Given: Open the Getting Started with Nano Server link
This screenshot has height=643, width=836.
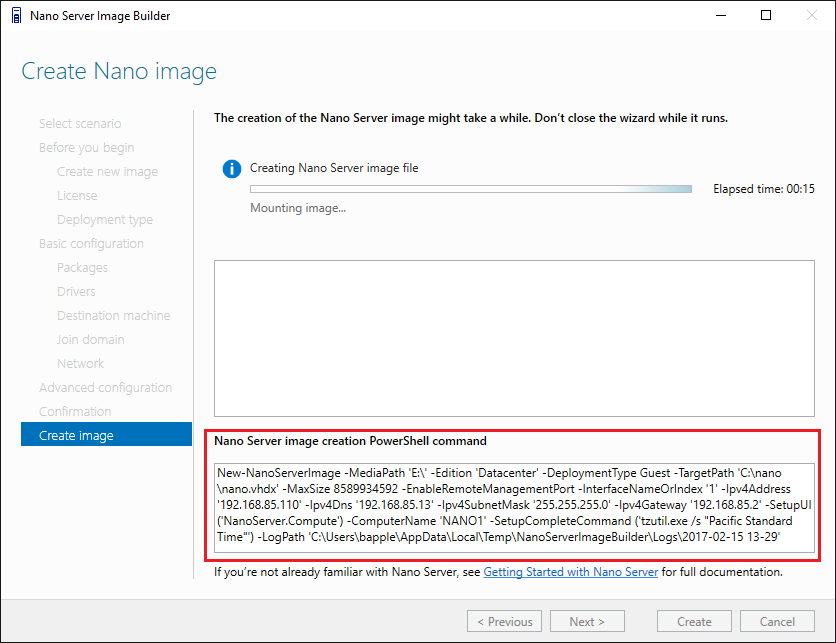Looking at the screenshot, I should click(570, 572).
